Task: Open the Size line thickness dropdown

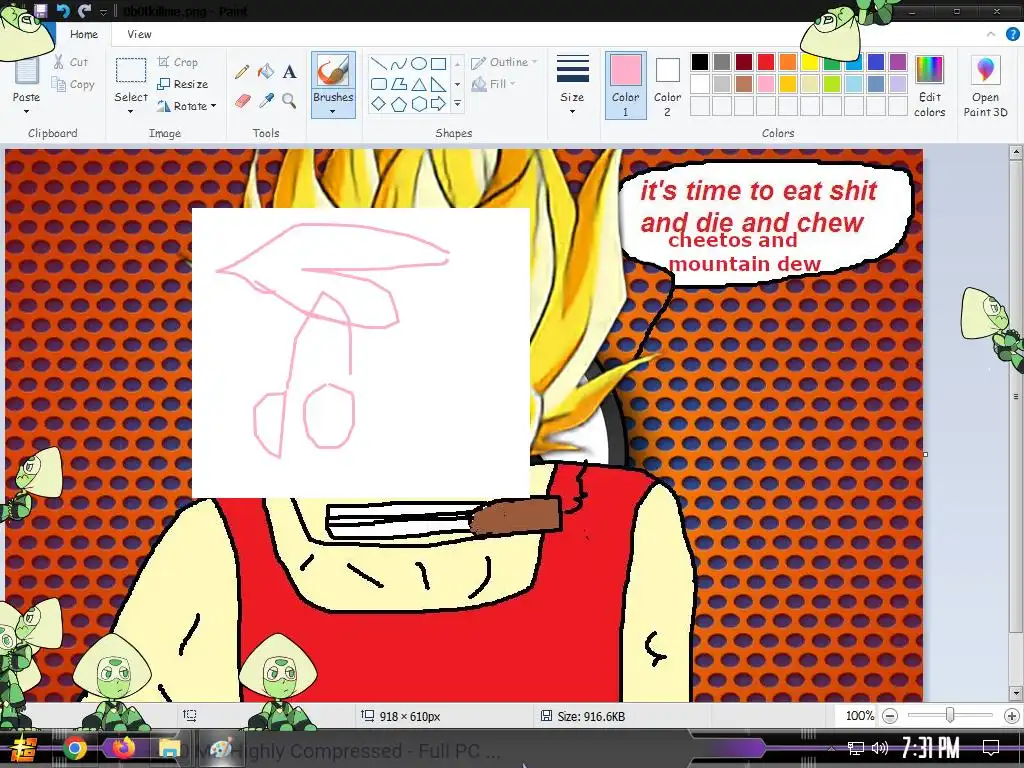Action: click(572, 85)
